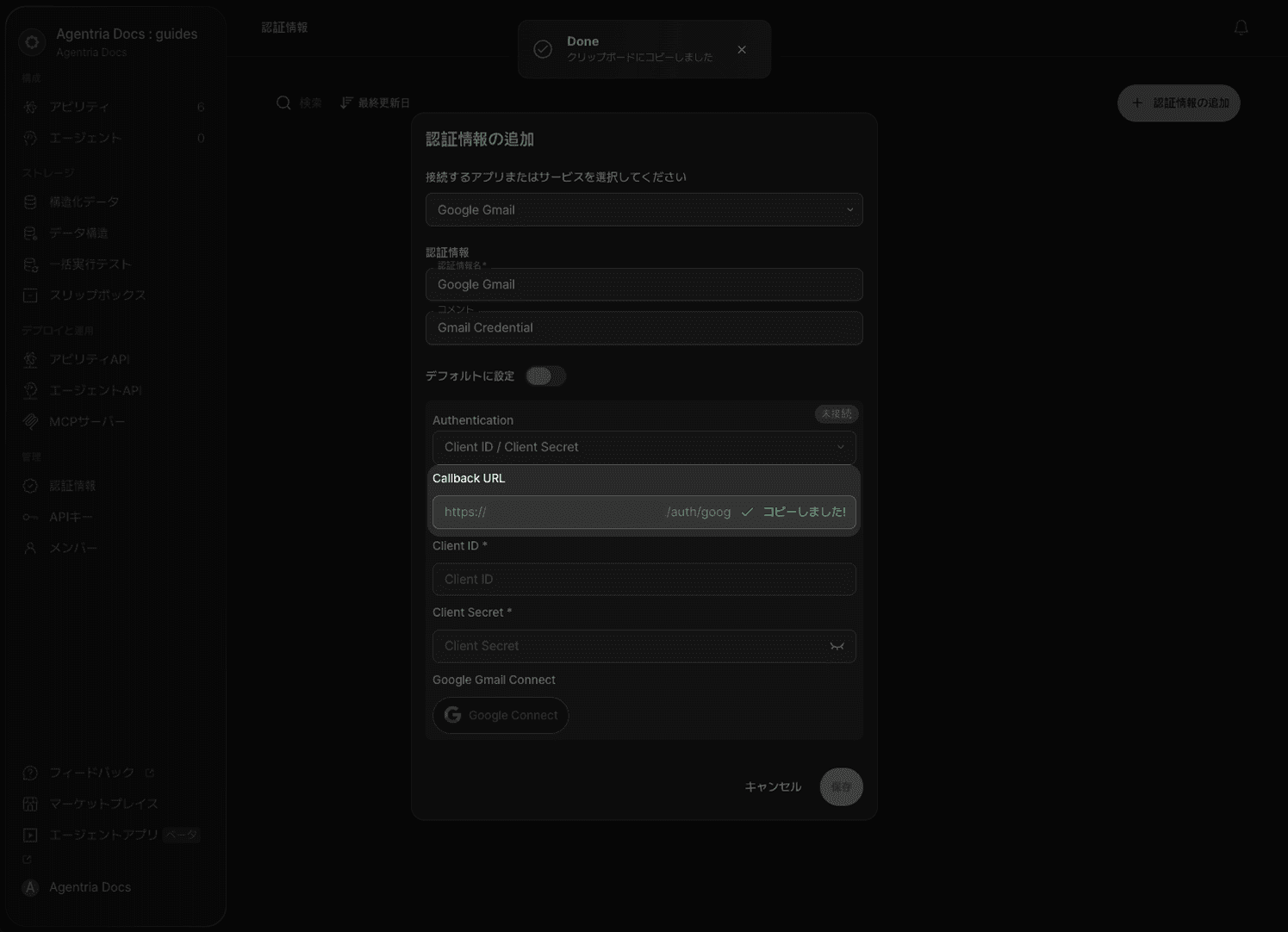Click the 認証情報 sidebar icon

30,486
